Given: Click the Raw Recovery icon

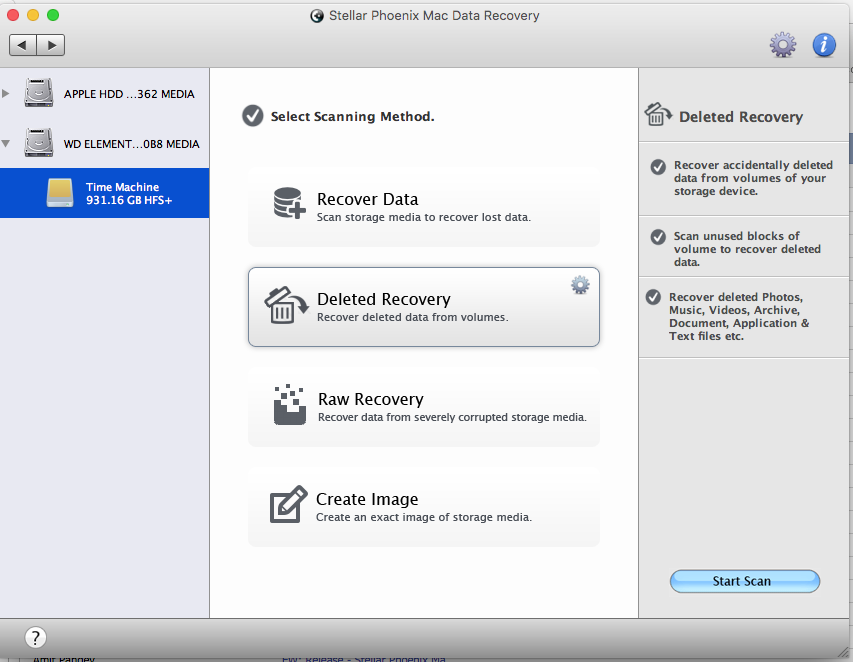Looking at the screenshot, I should [289, 404].
